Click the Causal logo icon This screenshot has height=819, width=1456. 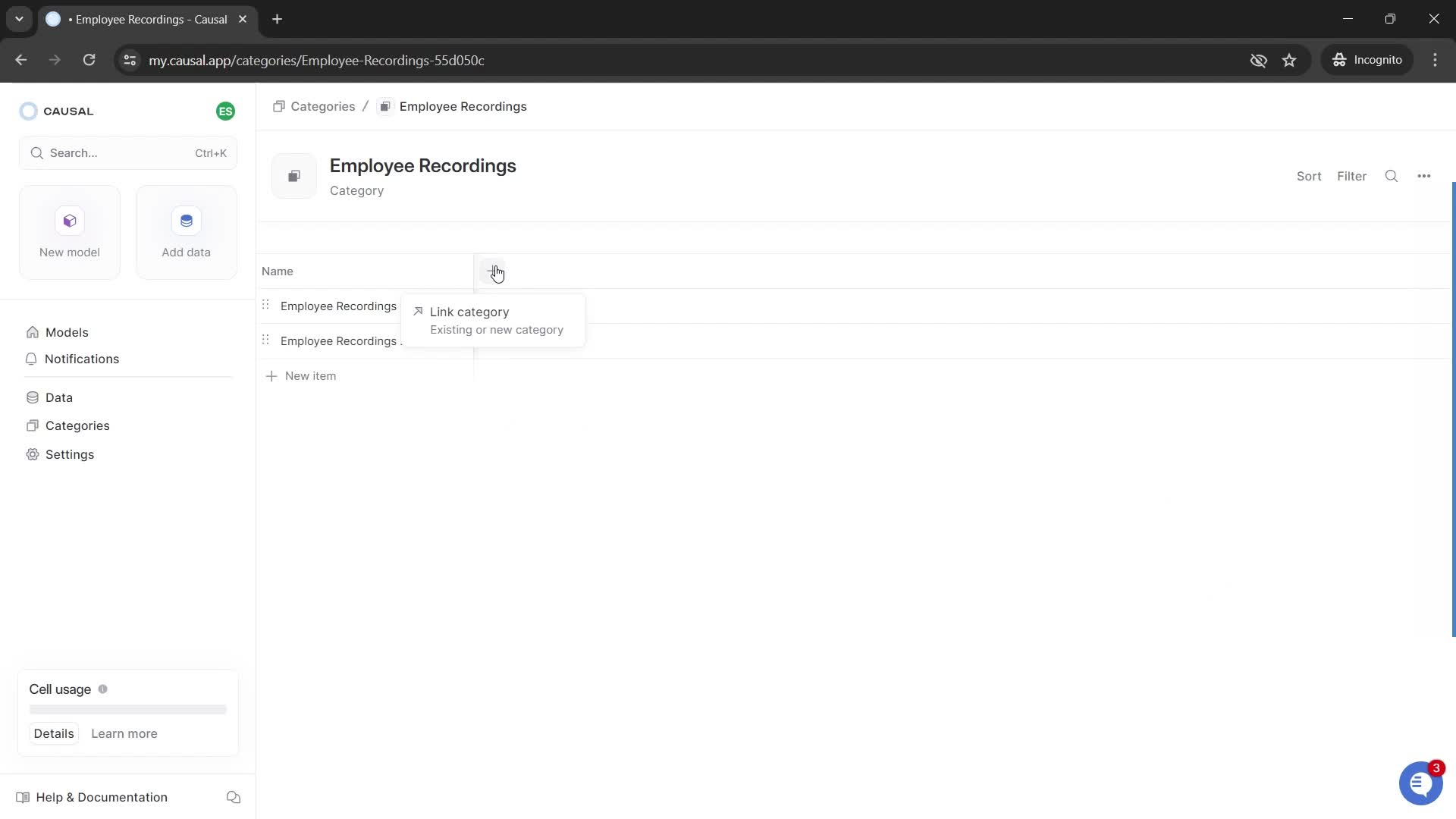click(x=29, y=111)
